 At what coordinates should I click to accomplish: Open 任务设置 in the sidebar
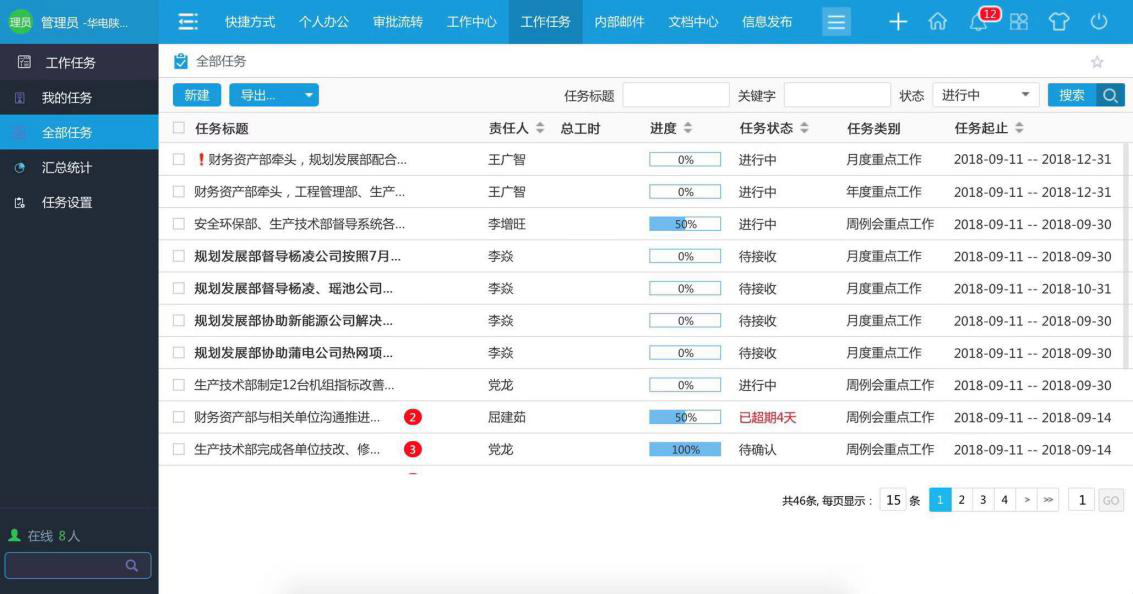tap(68, 201)
